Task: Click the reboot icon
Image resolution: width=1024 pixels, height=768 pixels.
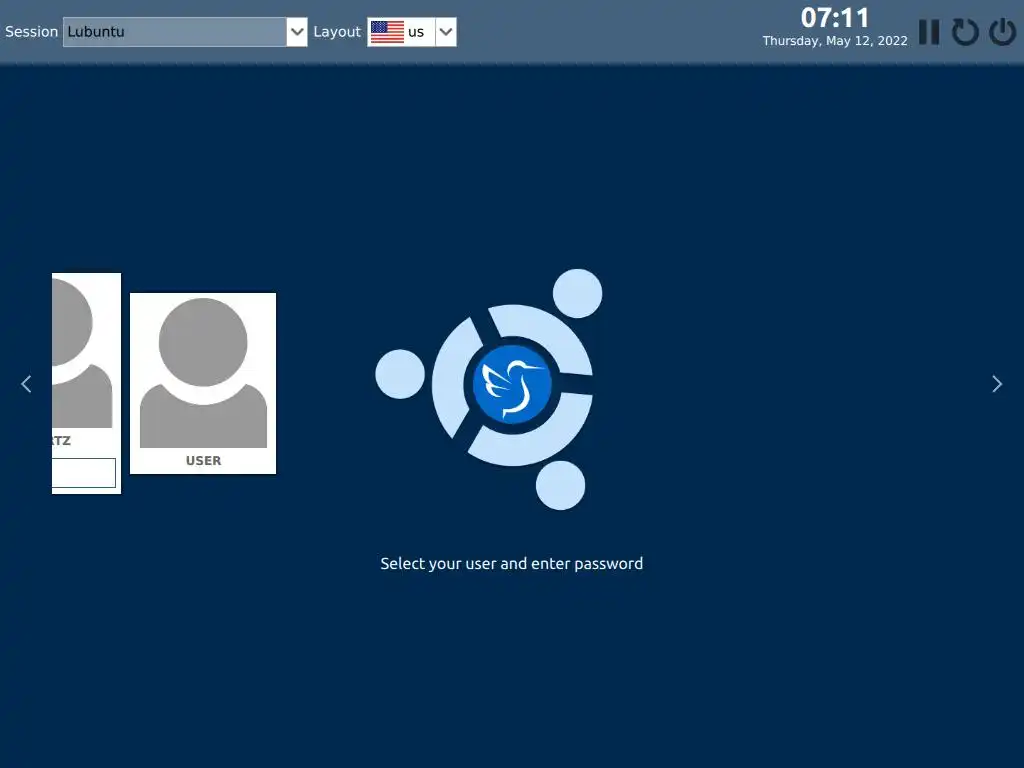Action: 965,32
